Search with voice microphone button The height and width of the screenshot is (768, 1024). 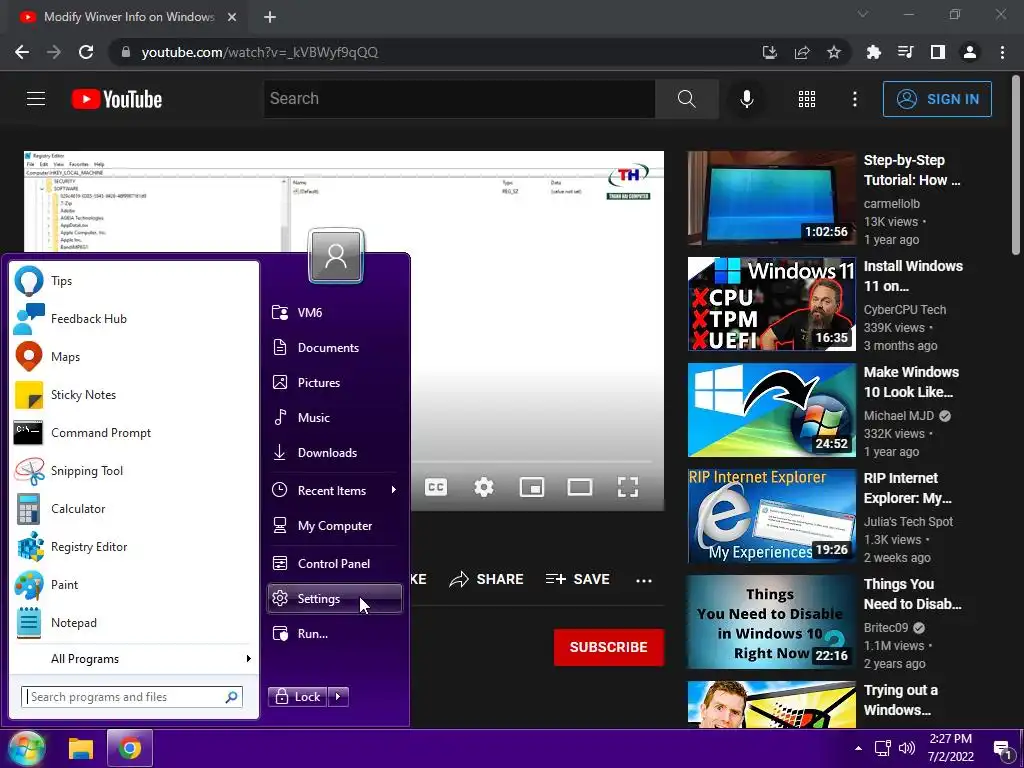pos(746,99)
